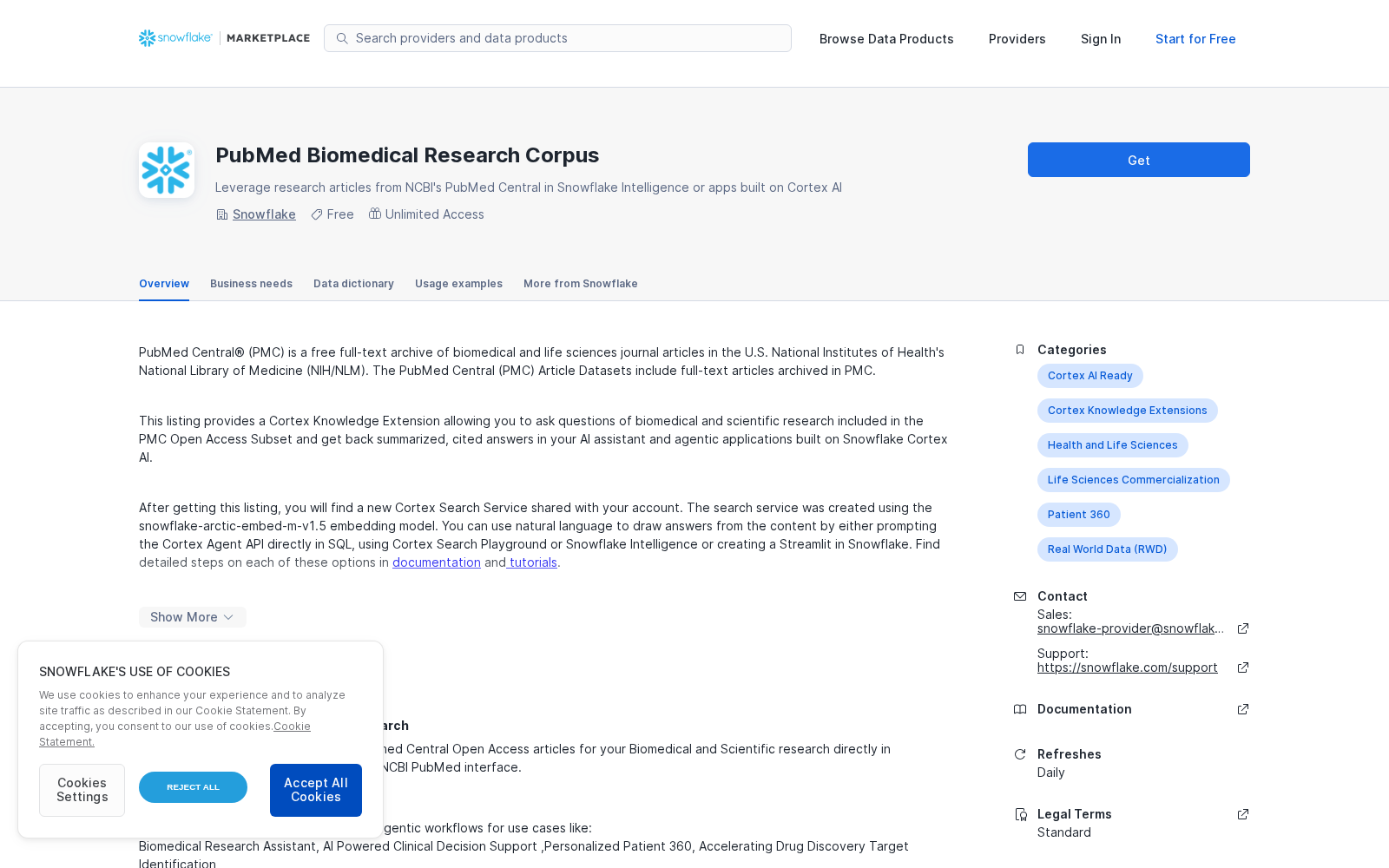1389x868 pixels.
Task: Open the Usage examples tab
Action: coord(458,284)
